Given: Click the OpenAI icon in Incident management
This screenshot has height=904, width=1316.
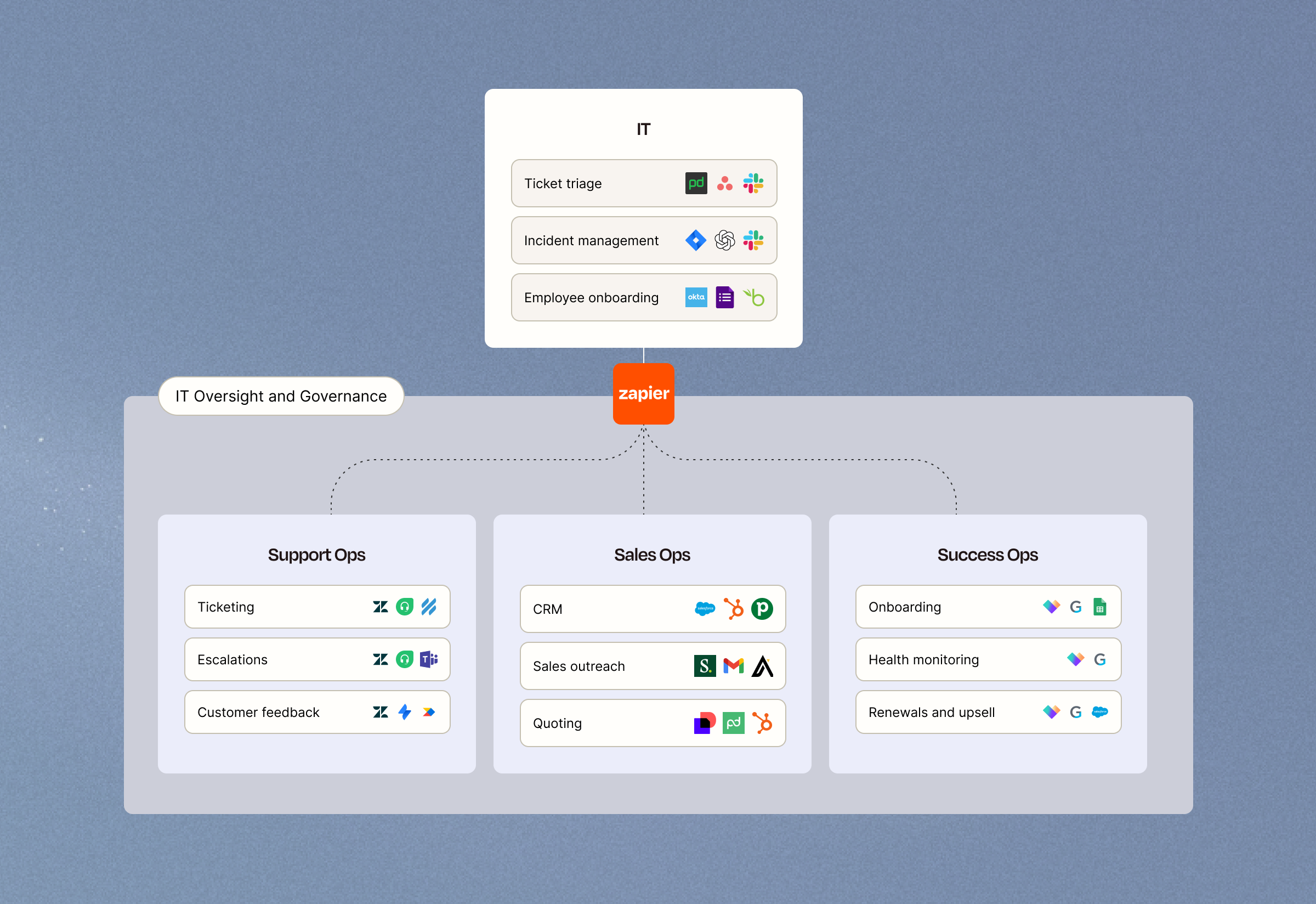Looking at the screenshot, I should (x=724, y=240).
